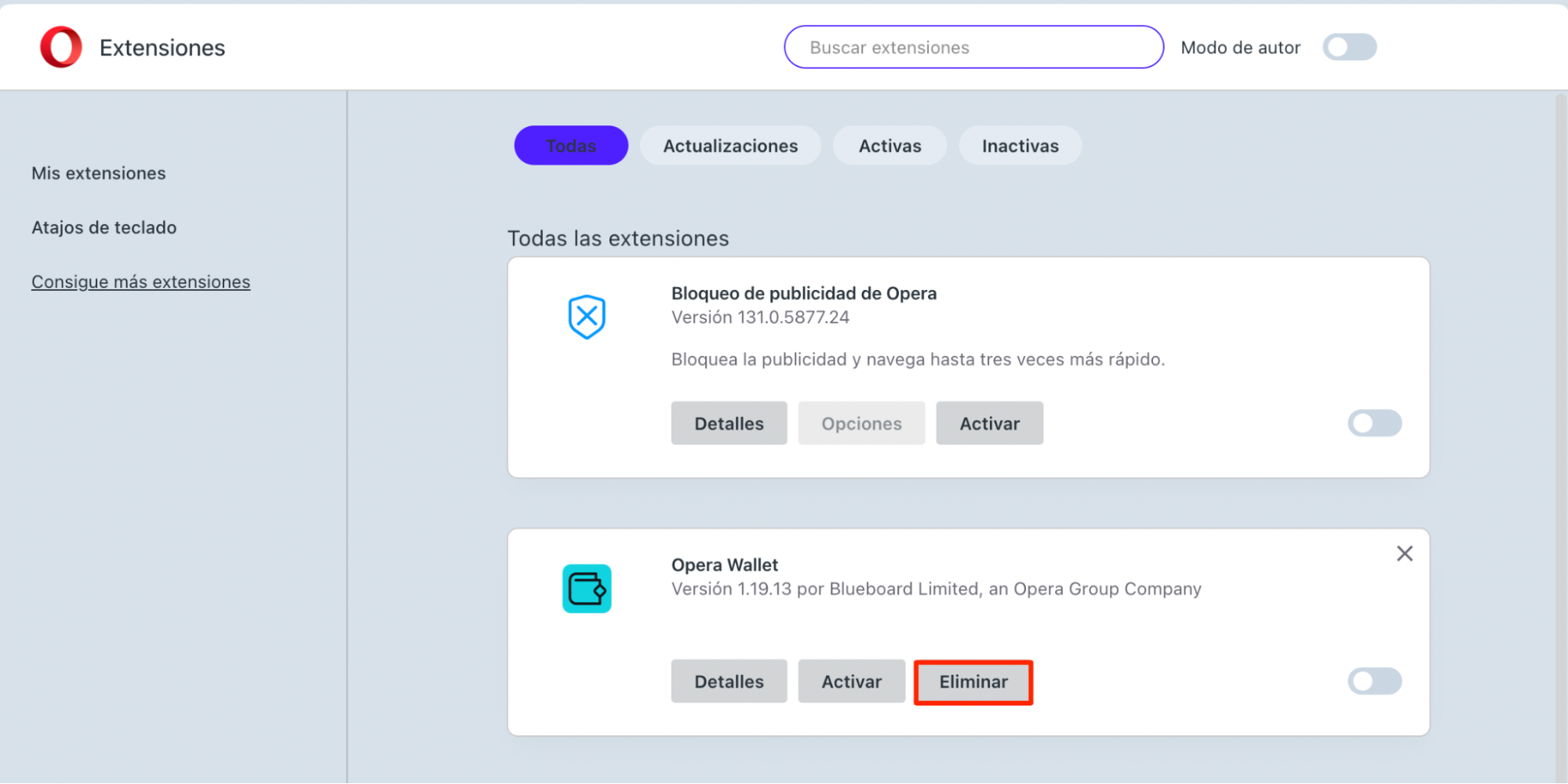Open Detalles for Opera Wallet

729,681
